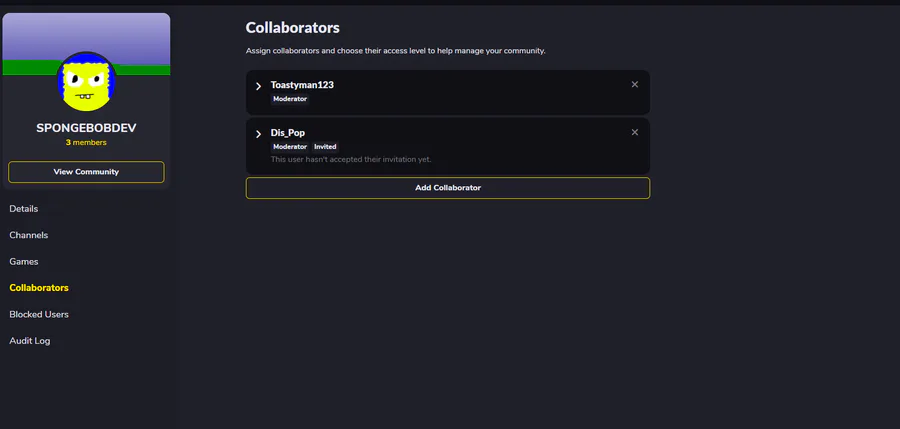Open the Blocked Users section
This screenshot has height=429, width=900.
coord(39,314)
